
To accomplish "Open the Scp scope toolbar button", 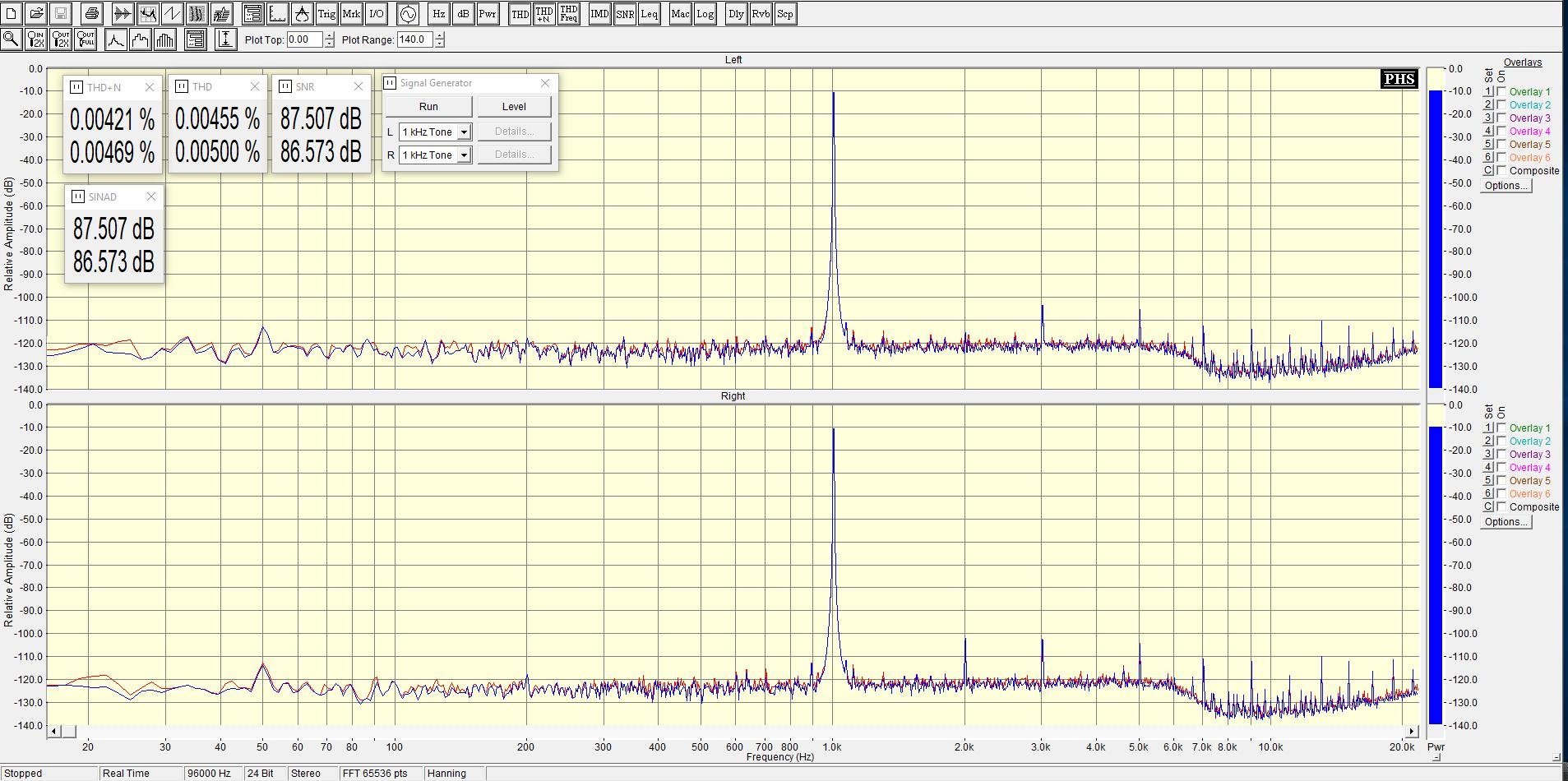I will click(785, 14).
